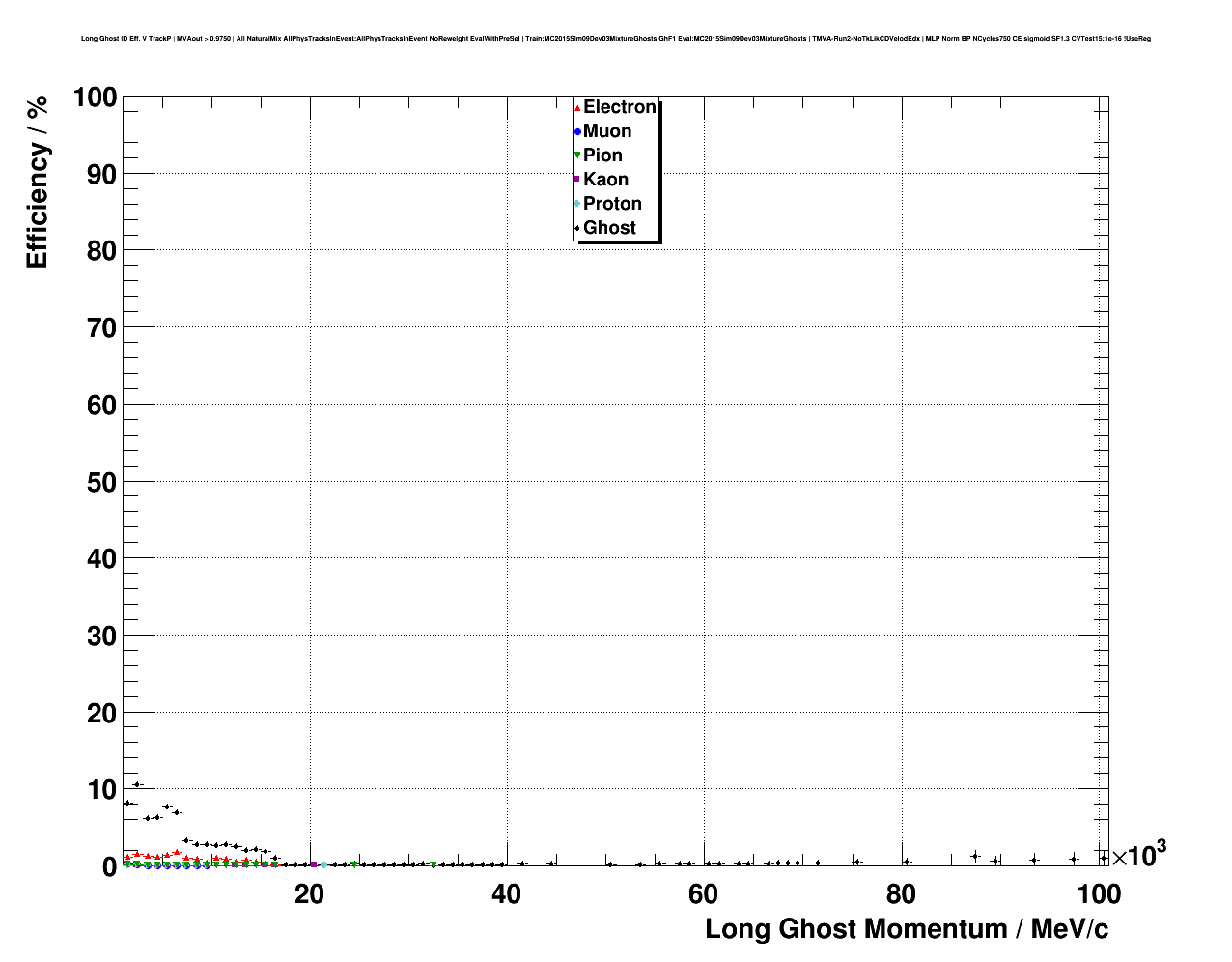Select the 'Electron' legend label

coord(620,107)
